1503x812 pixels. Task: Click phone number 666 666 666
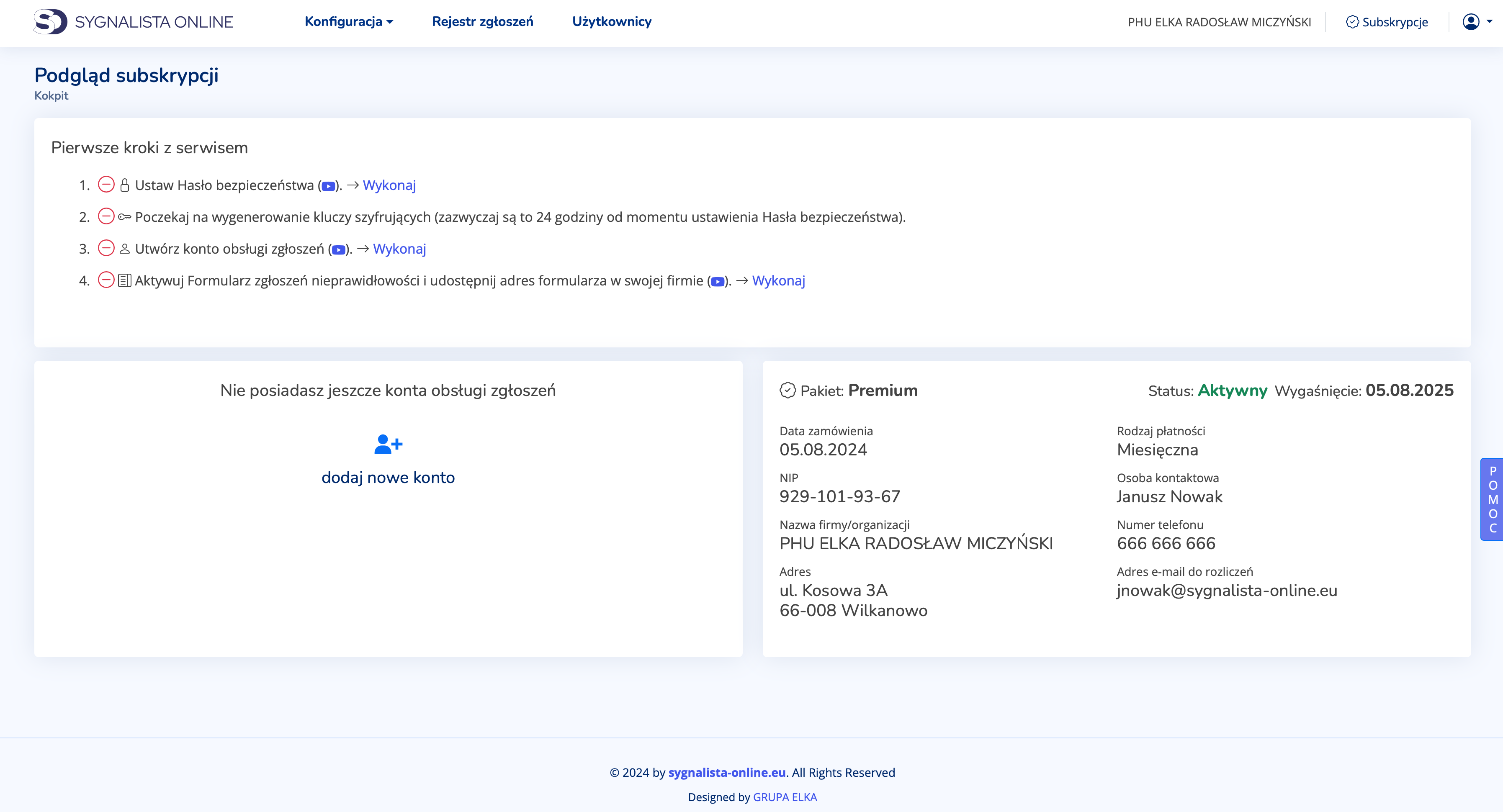point(1166,544)
